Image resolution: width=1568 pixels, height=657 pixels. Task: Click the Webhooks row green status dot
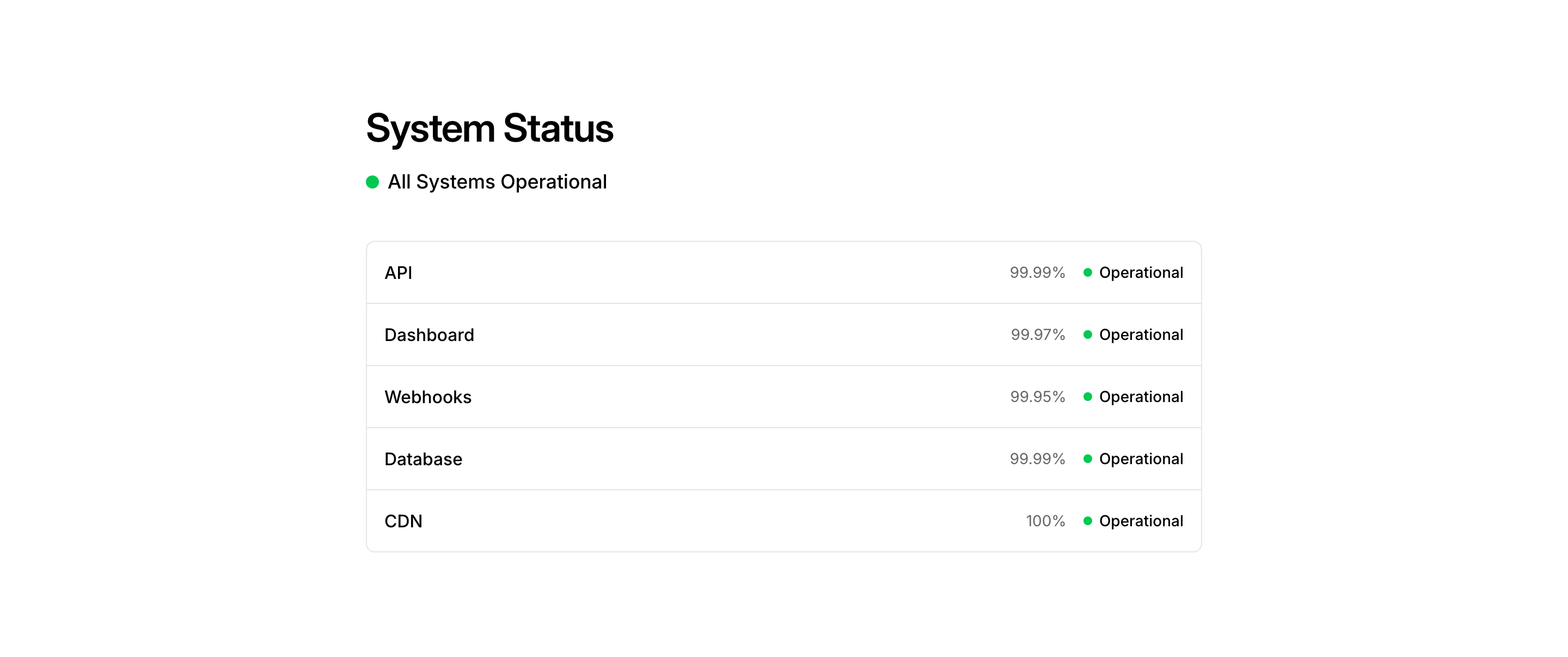coord(1088,397)
